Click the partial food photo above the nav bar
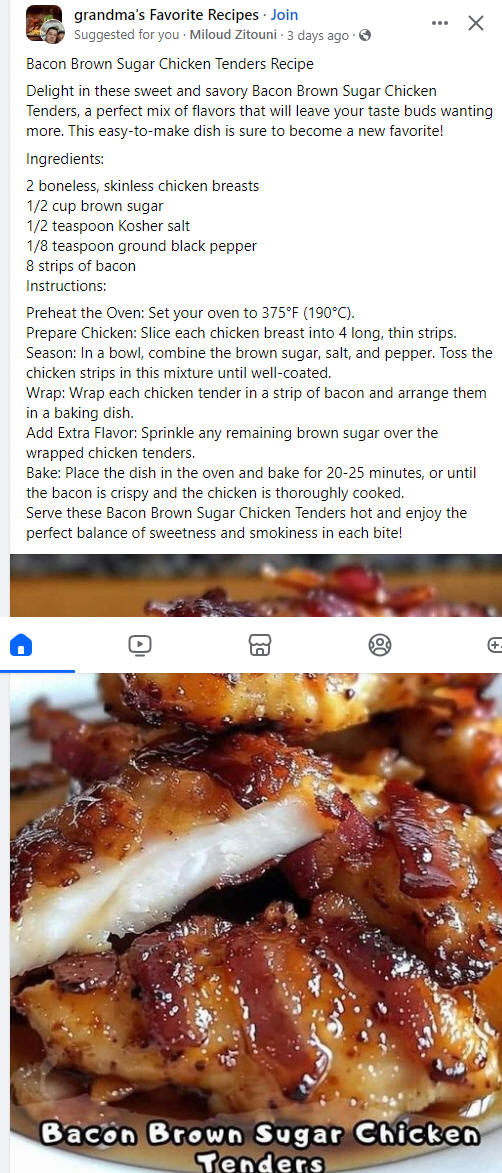 click(256, 585)
